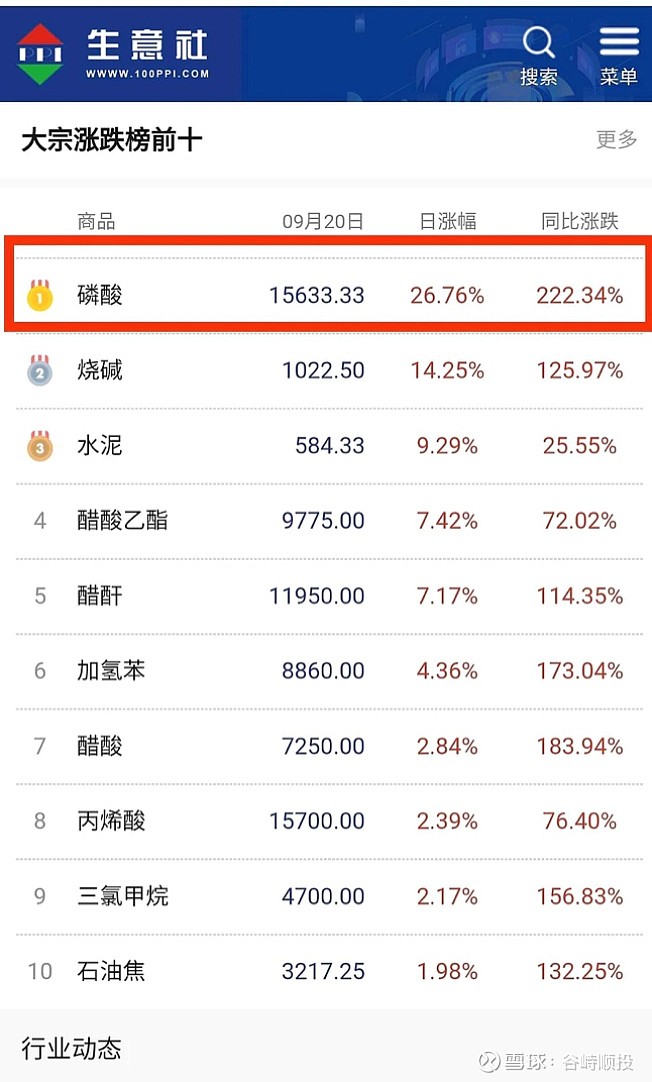Select 水泥 in the ranking list
The image size is (652, 1082).
(x=100, y=445)
